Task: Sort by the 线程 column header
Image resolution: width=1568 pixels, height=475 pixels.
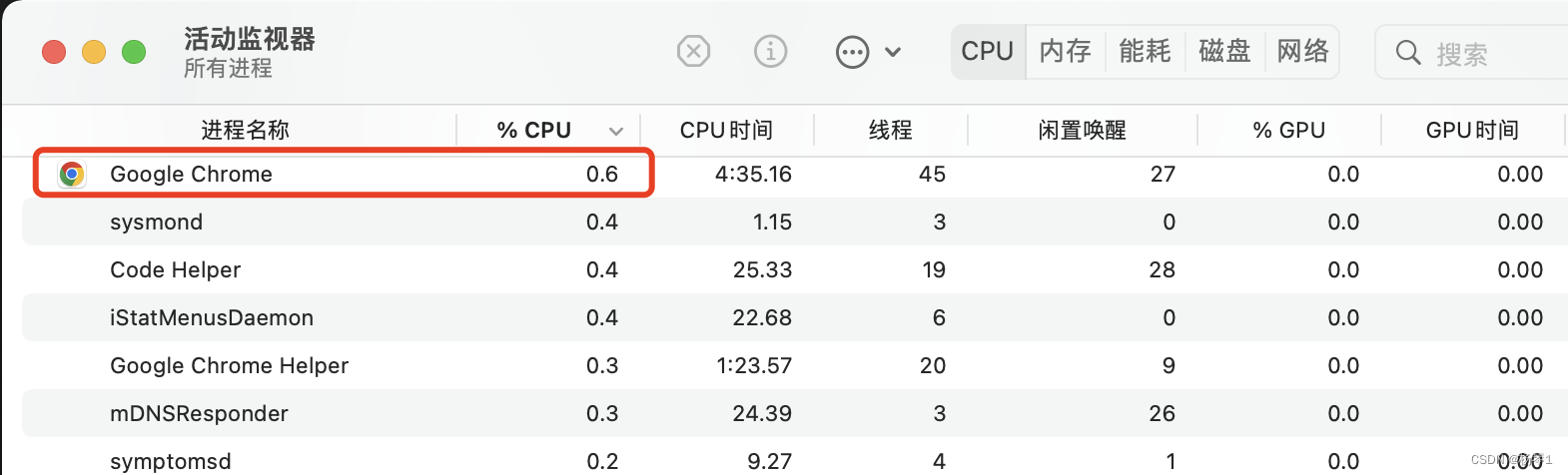Action: coord(890,130)
